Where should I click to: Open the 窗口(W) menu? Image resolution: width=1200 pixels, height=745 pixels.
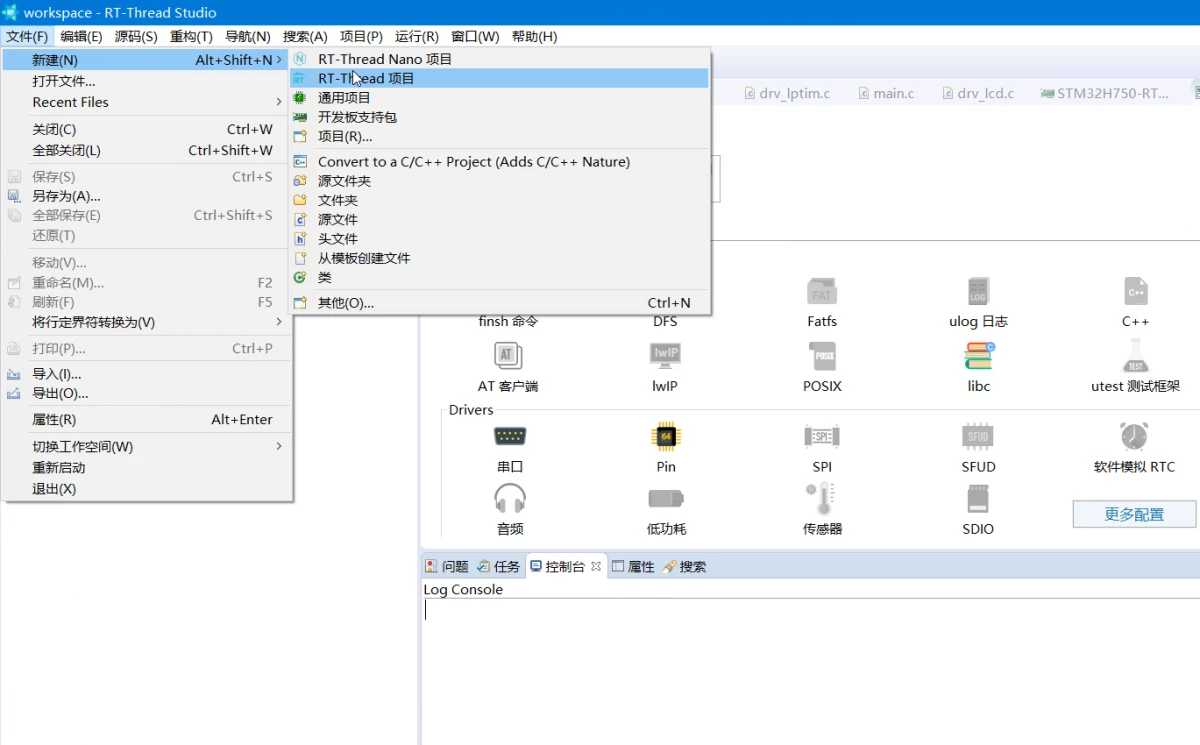pyautogui.click(x=475, y=36)
